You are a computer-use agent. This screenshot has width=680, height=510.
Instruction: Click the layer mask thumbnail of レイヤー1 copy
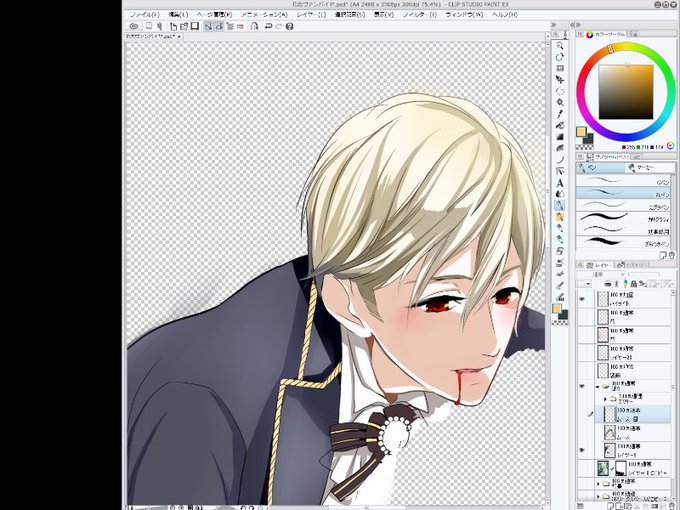coord(621,468)
